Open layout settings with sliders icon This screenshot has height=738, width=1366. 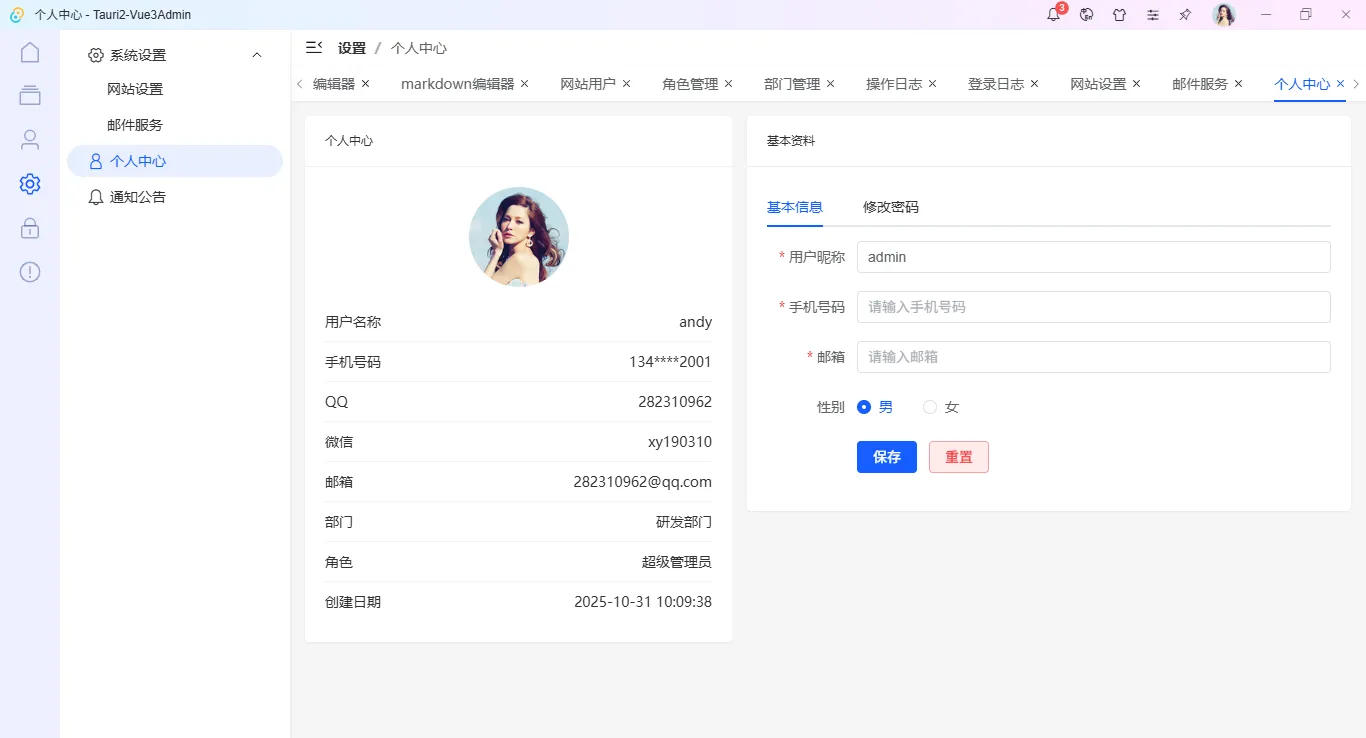(1152, 14)
